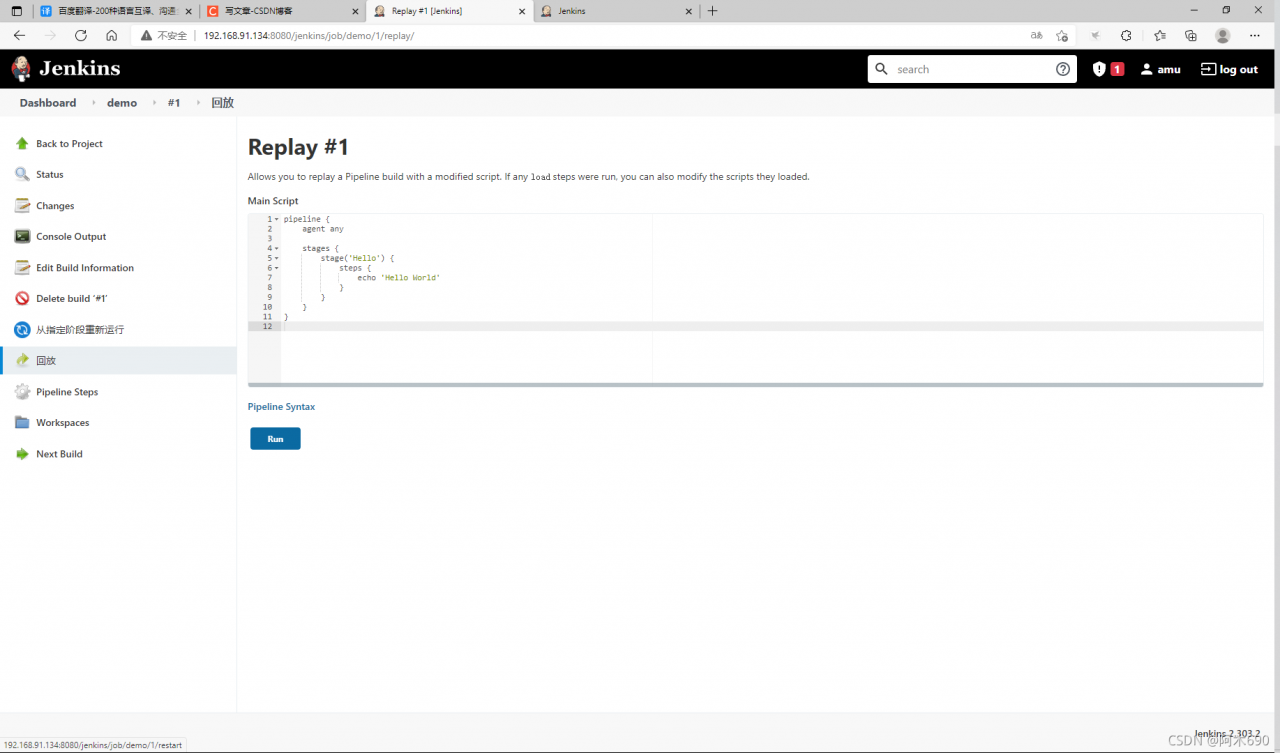Open the Changes notepad icon
Screen dimensions: 1280x753
(22, 205)
